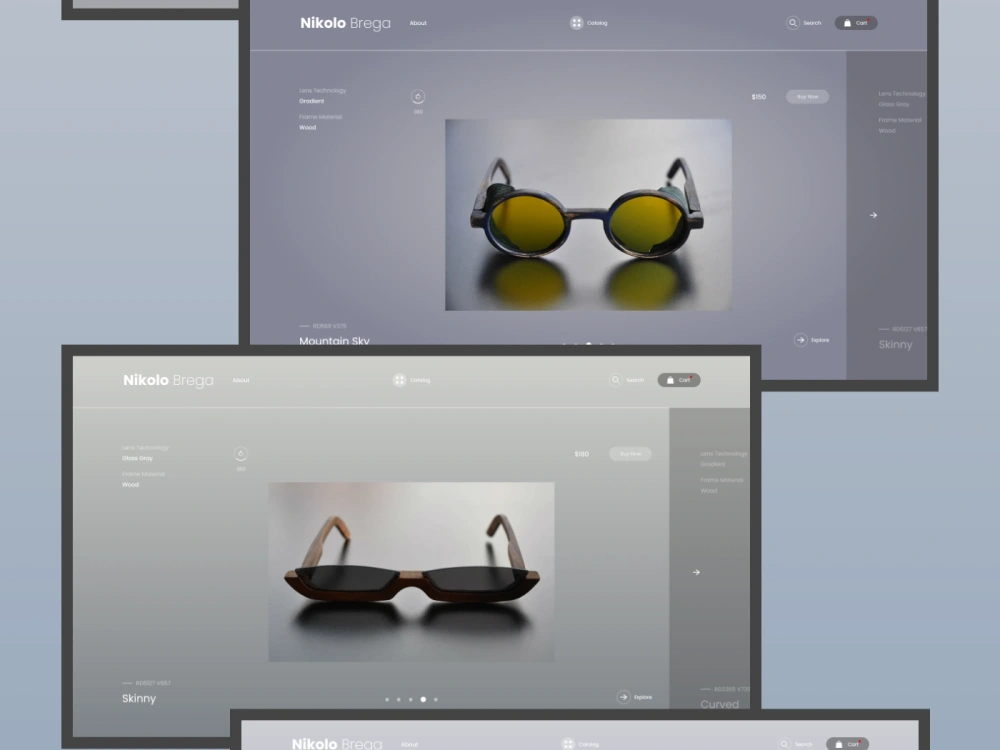Viewport: 1000px width, 750px height.
Task: Click the $150 price text
Action: (x=758, y=97)
